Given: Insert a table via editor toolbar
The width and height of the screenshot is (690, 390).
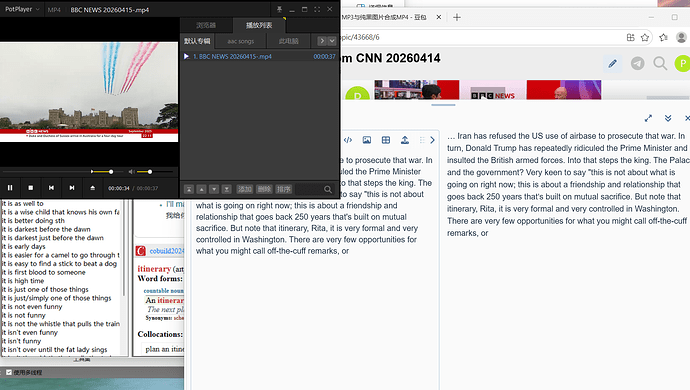Looking at the screenshot, I should [386, 140].
